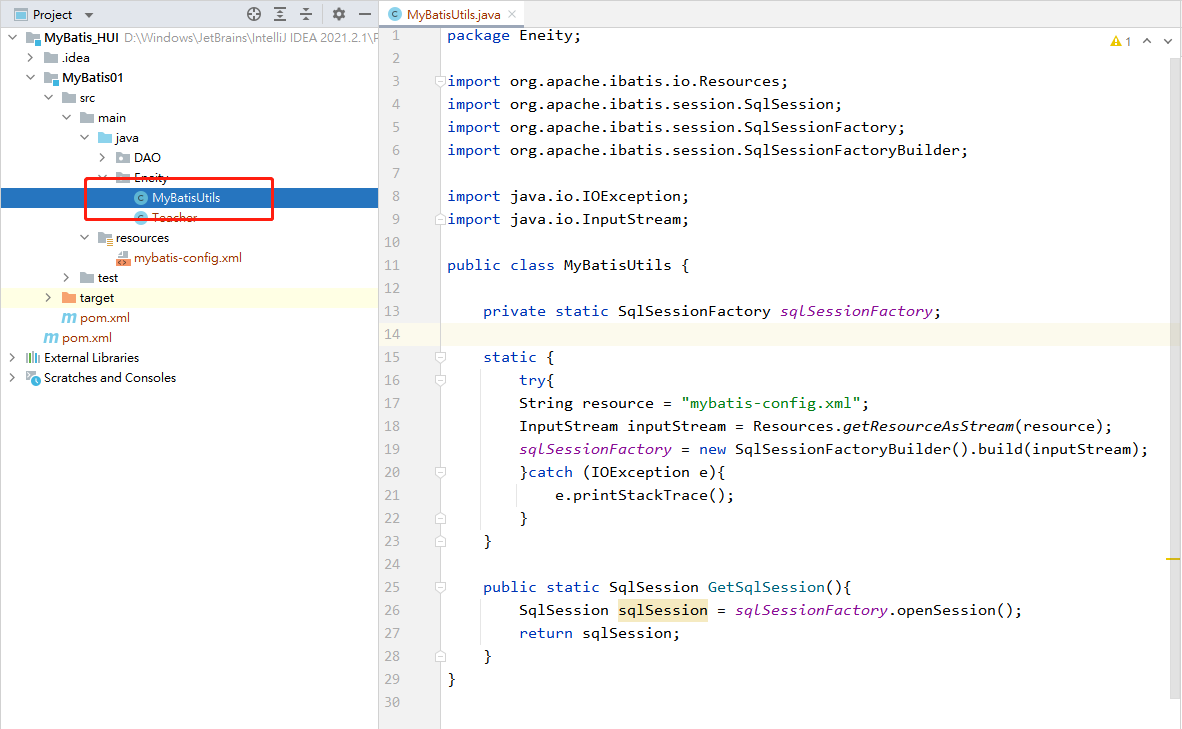
Task: Select MyBatisUtils class in project tree
Action: (185, 198)
